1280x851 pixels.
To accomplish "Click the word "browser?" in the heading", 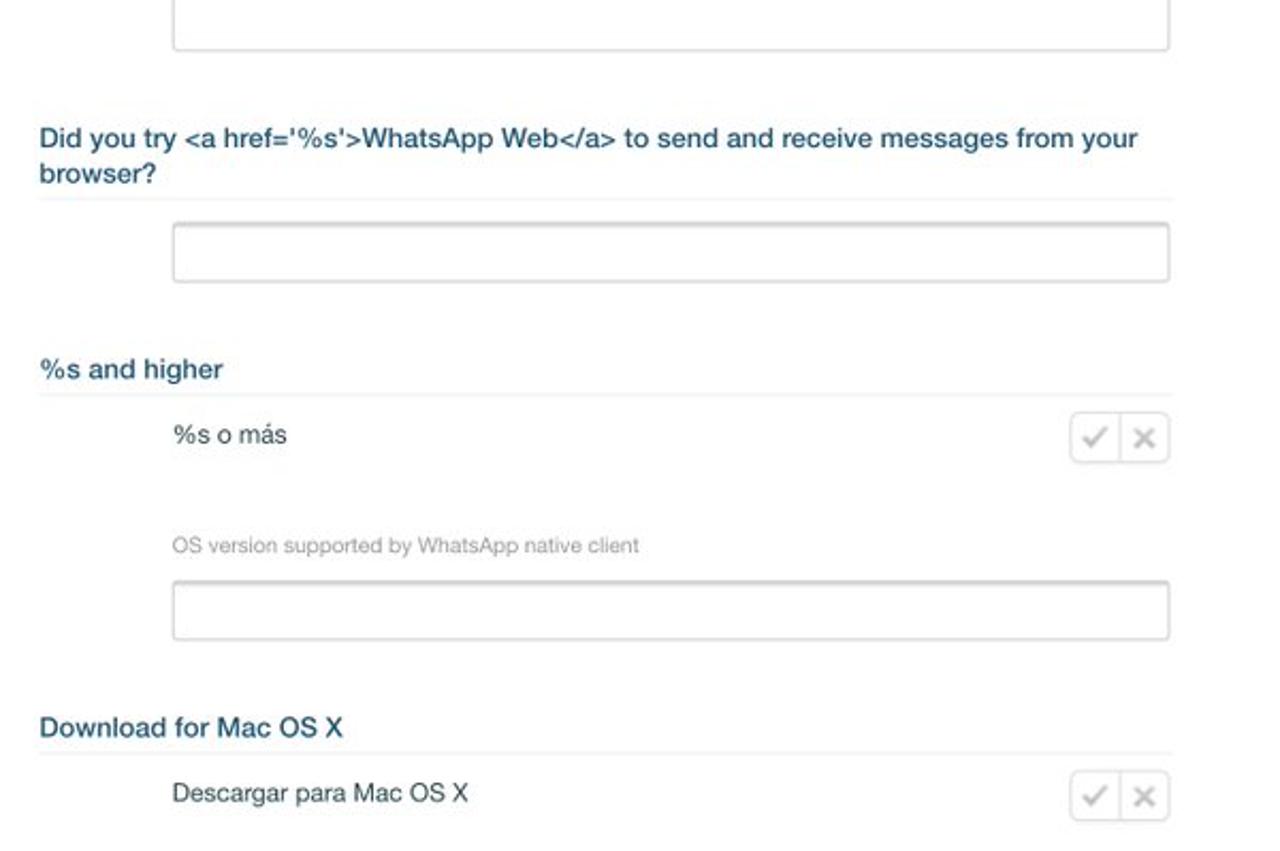I will tap(98, 173).
